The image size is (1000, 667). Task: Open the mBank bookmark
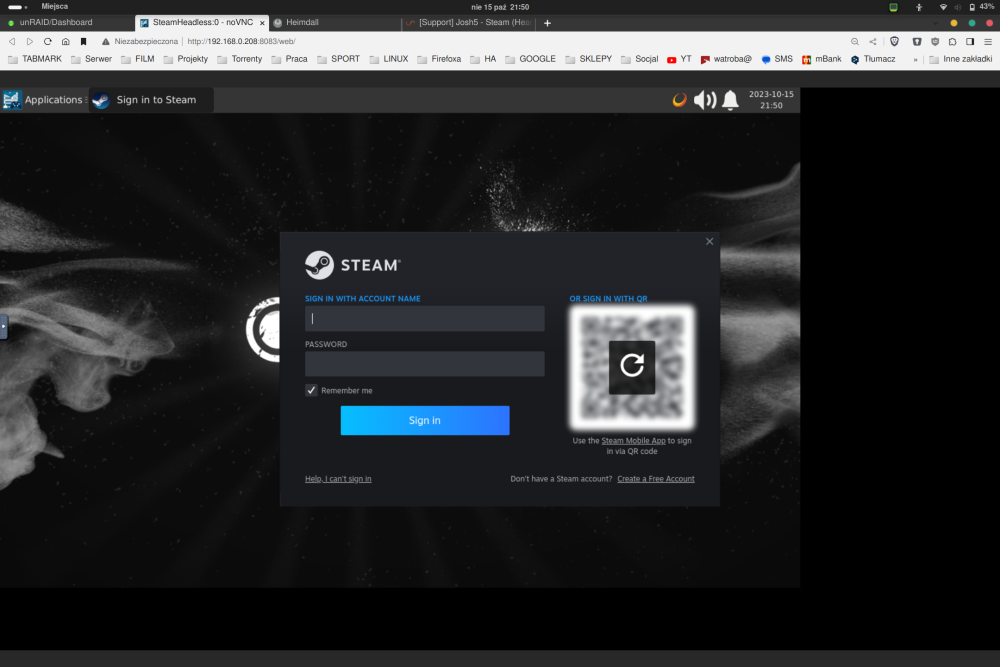[x=822, y=59]
